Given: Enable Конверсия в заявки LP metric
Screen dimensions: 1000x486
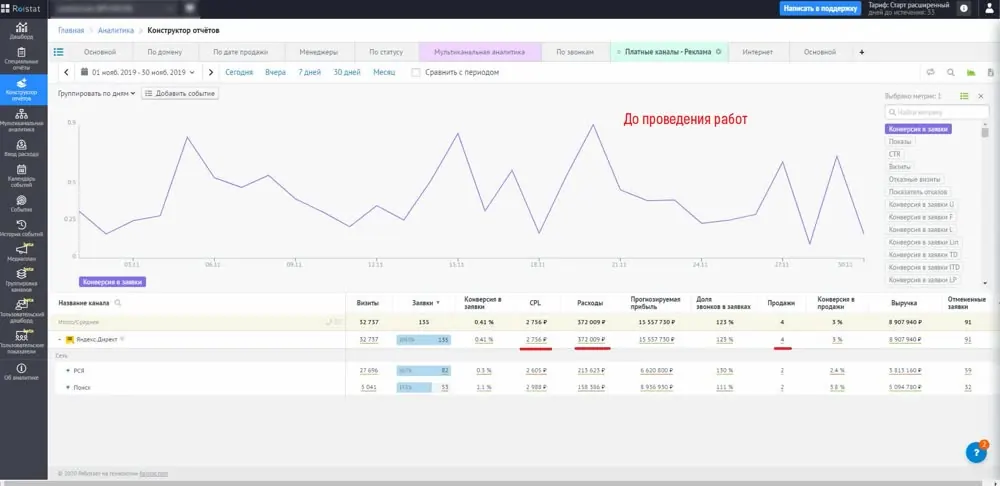Looking at the screenshot, I should [923, 280].
